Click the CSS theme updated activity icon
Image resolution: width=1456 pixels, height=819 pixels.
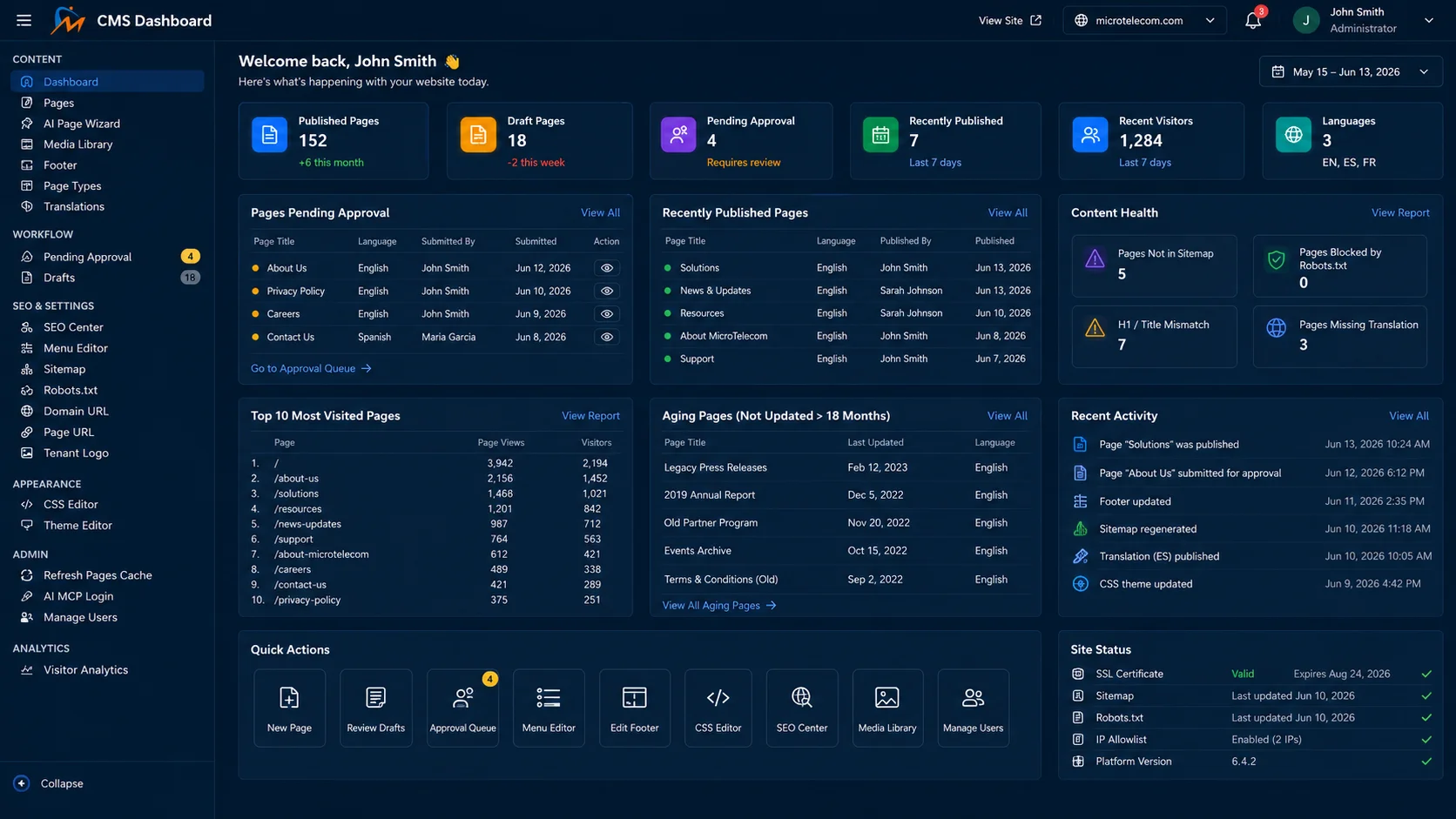1080,584
